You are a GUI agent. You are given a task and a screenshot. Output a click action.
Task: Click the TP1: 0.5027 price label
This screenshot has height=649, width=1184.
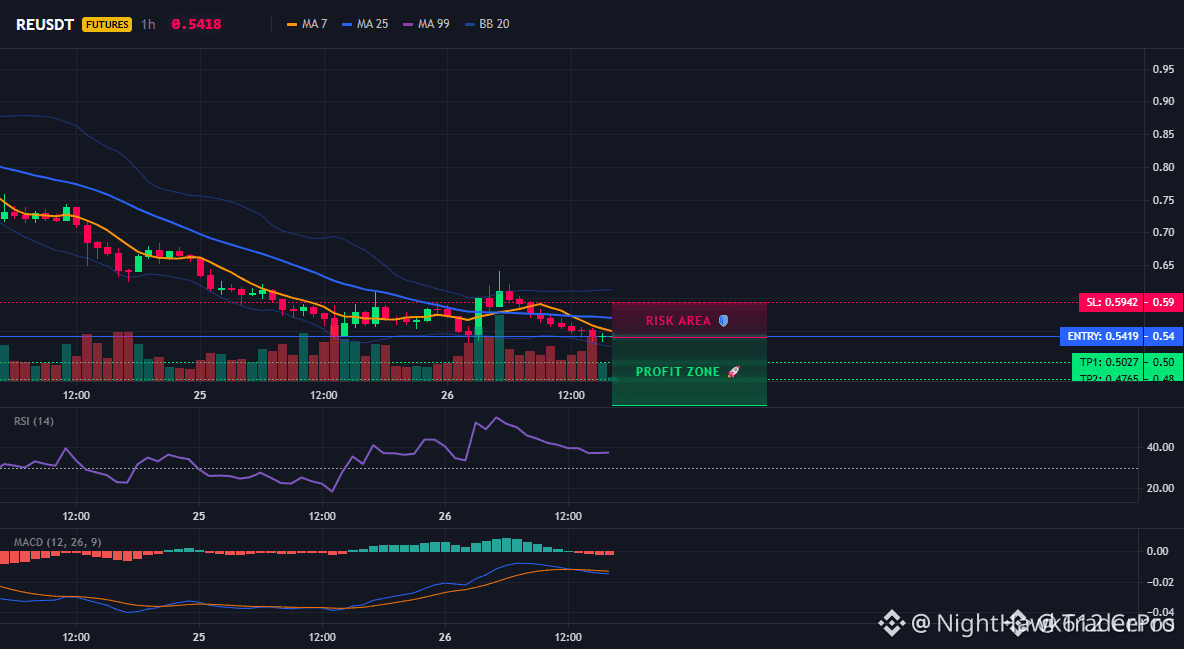pos(1106,362)
